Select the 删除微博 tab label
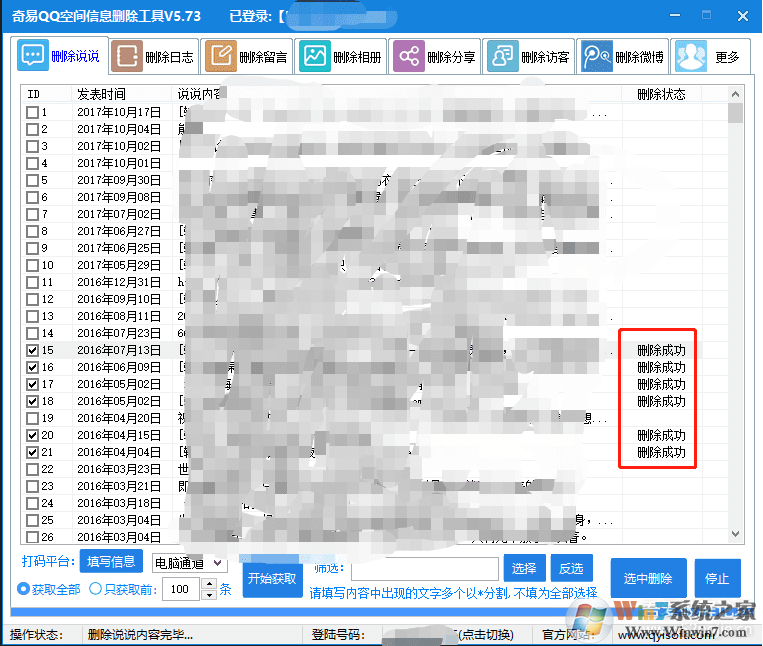Image resolution: width=763 pixels, height=646 pixels. [639, 57]
